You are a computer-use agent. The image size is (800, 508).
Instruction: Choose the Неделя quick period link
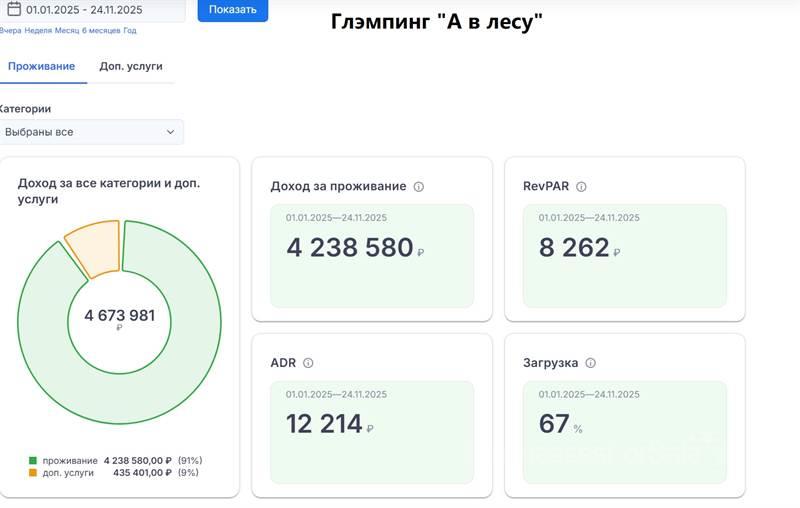38,31
